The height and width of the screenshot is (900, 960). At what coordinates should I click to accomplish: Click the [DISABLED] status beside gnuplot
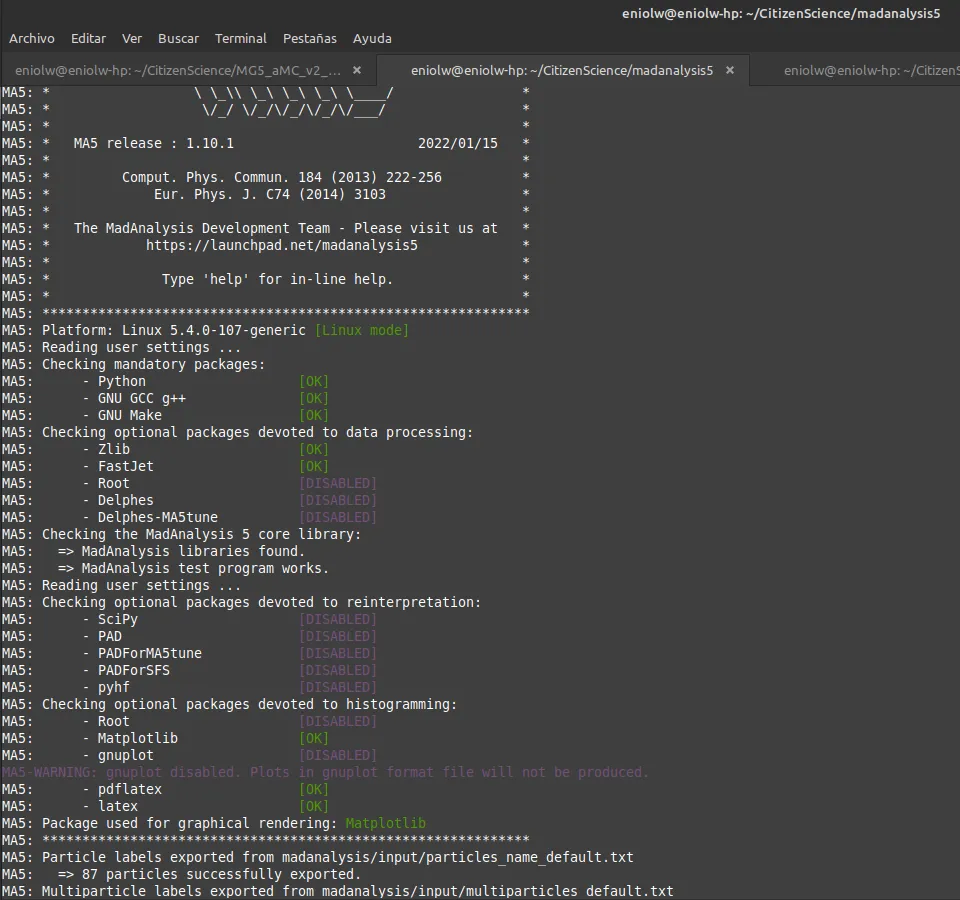pyautogui.click(x=338, y=756)
